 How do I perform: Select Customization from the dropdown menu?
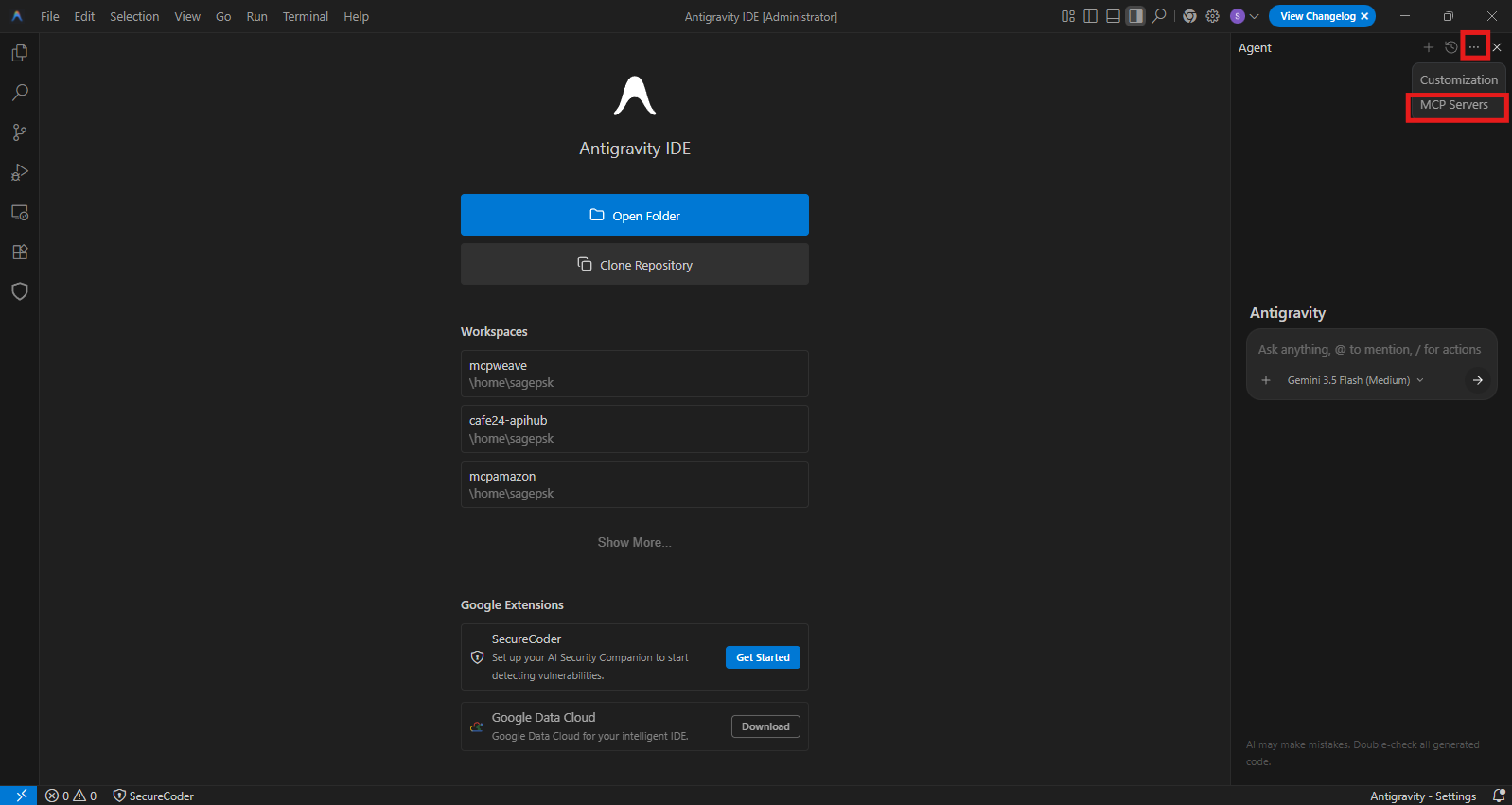tap(1458, 79)
